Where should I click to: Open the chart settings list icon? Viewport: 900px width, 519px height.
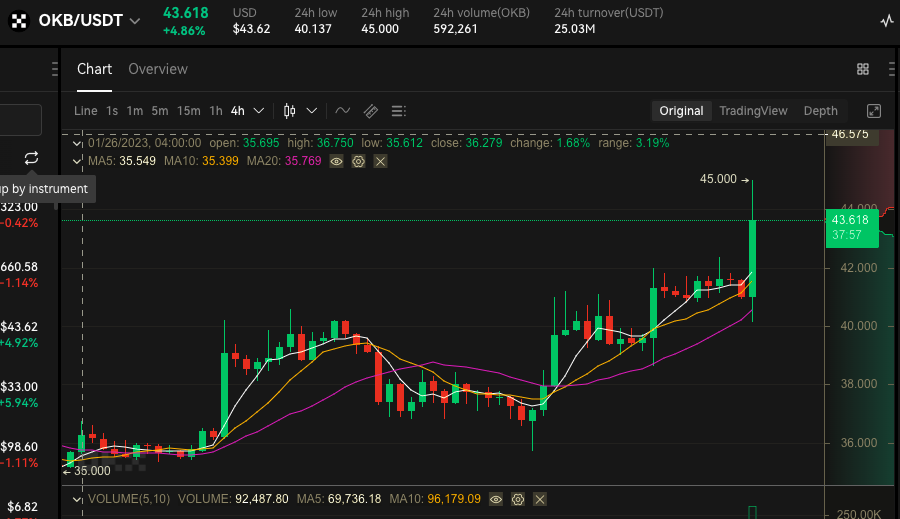click(398, 111)
